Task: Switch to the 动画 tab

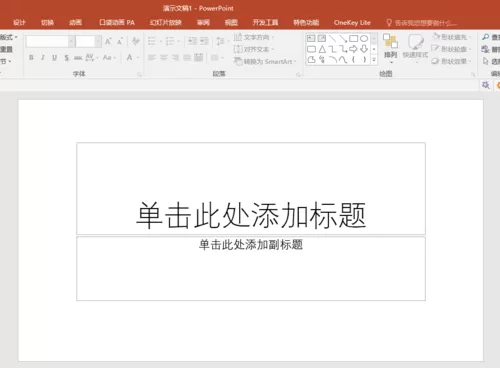Action: (75, 23)
